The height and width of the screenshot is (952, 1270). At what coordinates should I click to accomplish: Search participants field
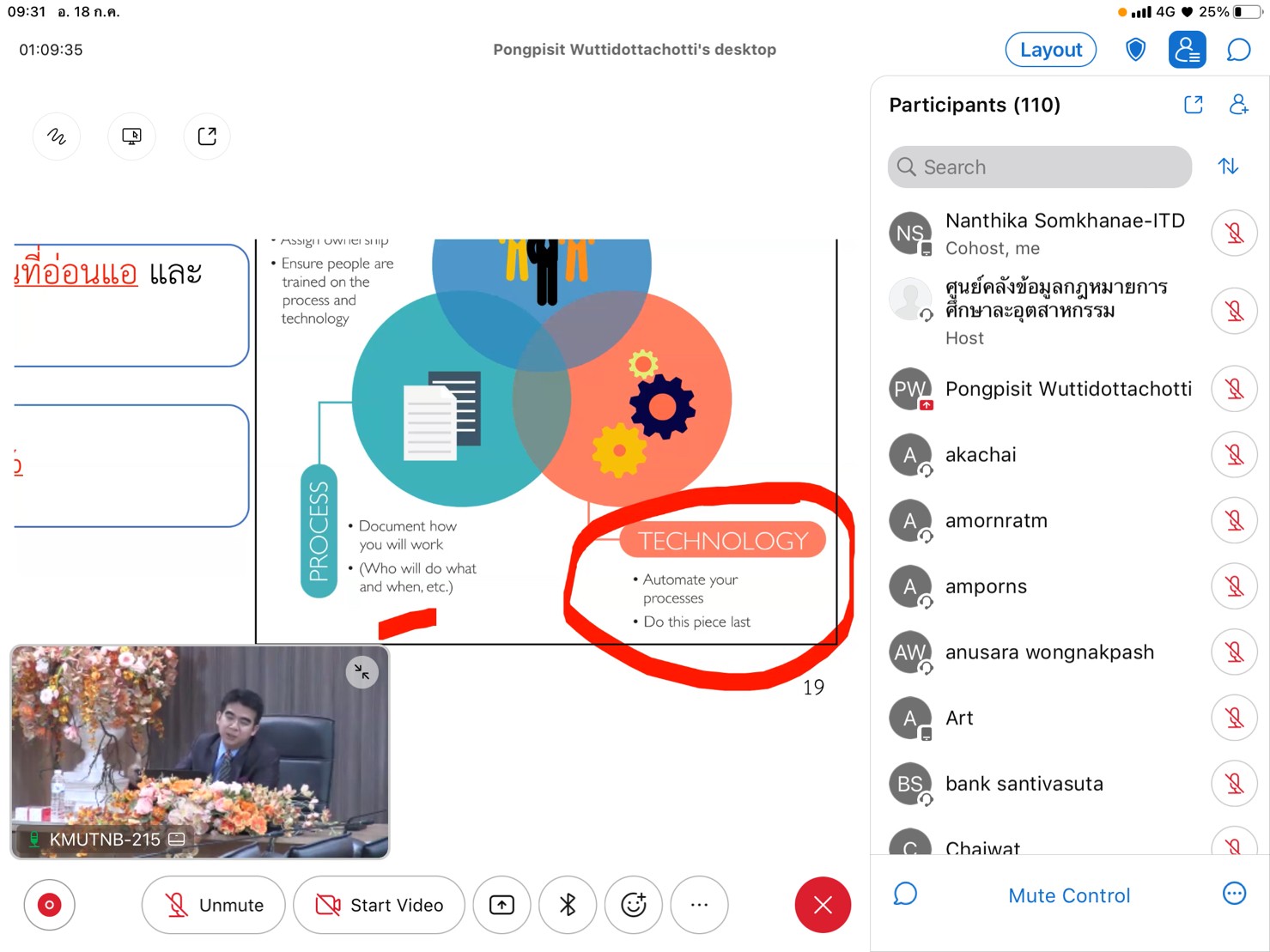pos(1040,167)
